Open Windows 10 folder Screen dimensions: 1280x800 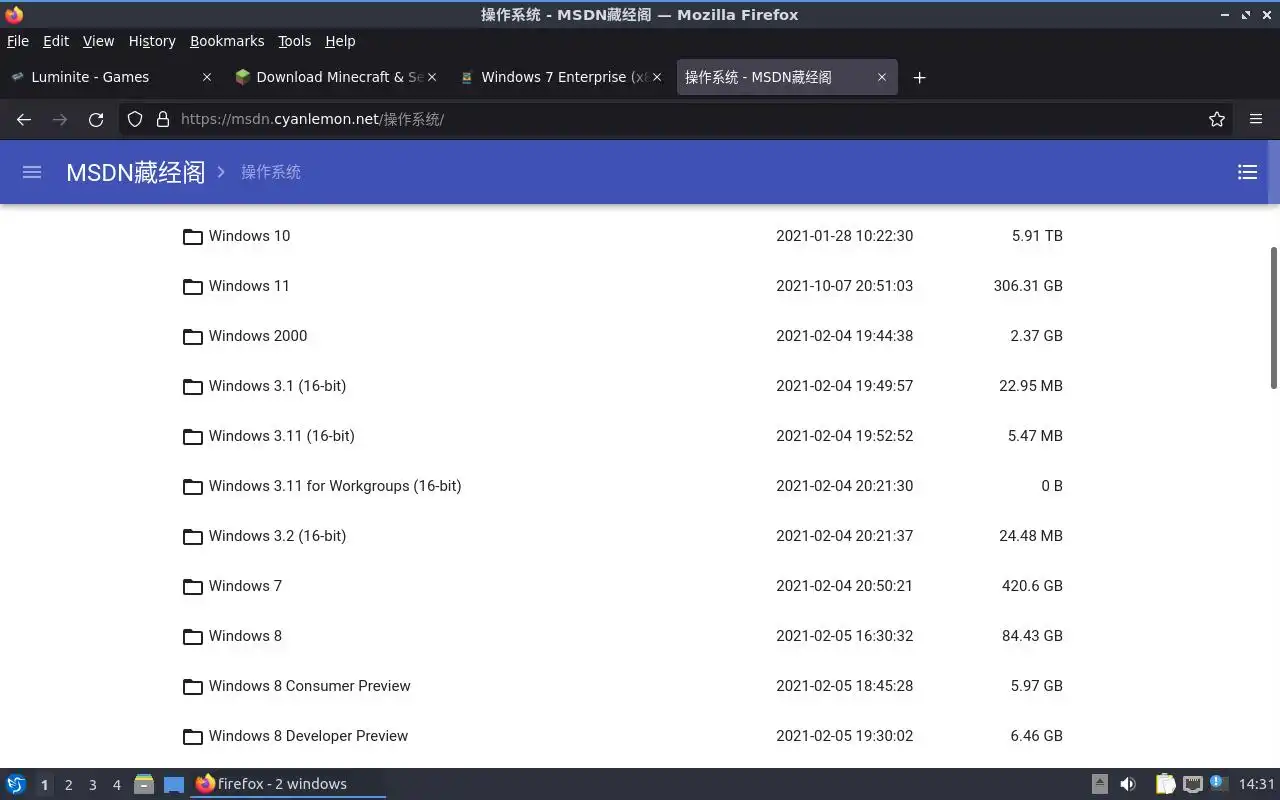coord(249,236)
